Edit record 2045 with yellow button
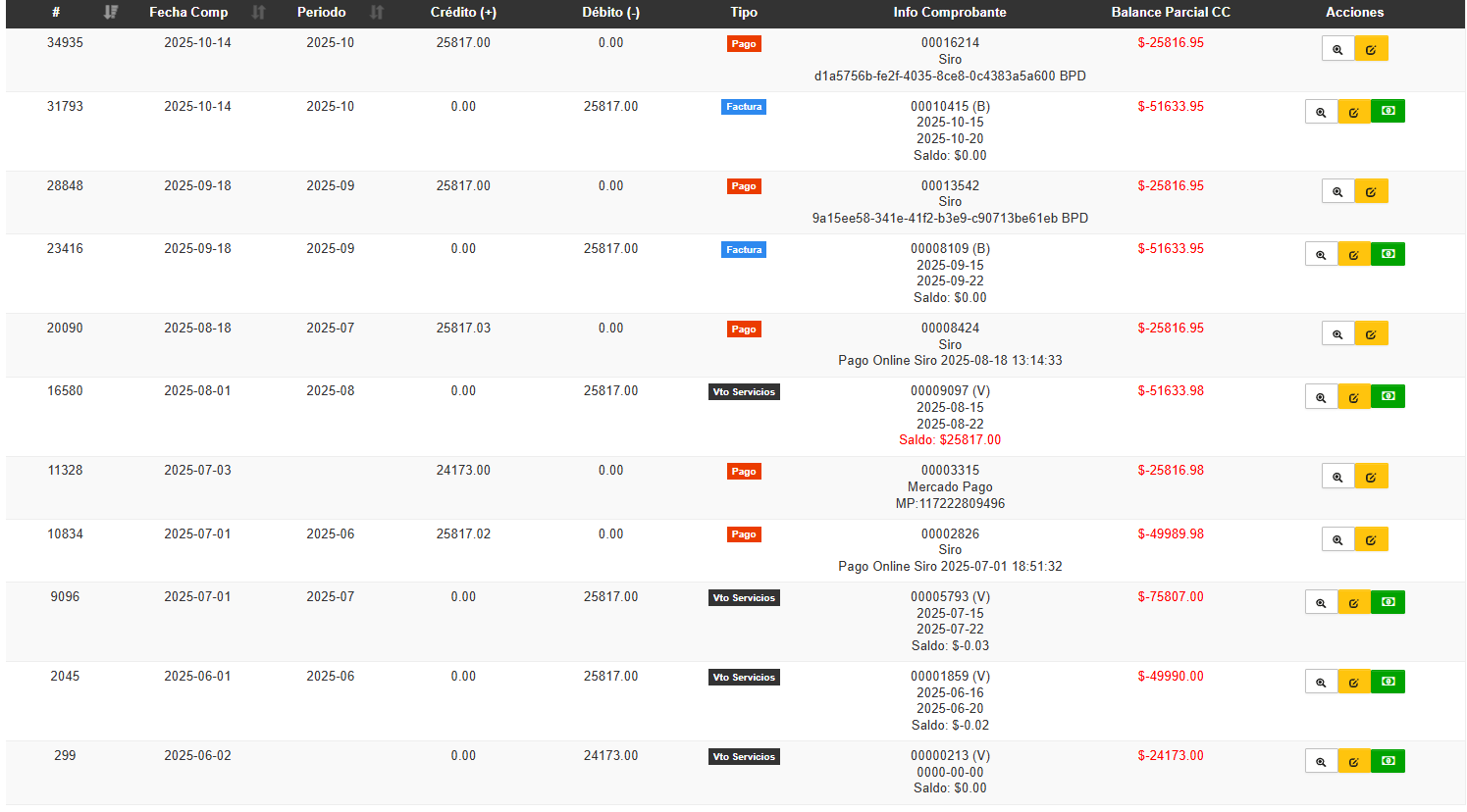Viewport: 1467px width, 812px height. [x=1353, y=682]
